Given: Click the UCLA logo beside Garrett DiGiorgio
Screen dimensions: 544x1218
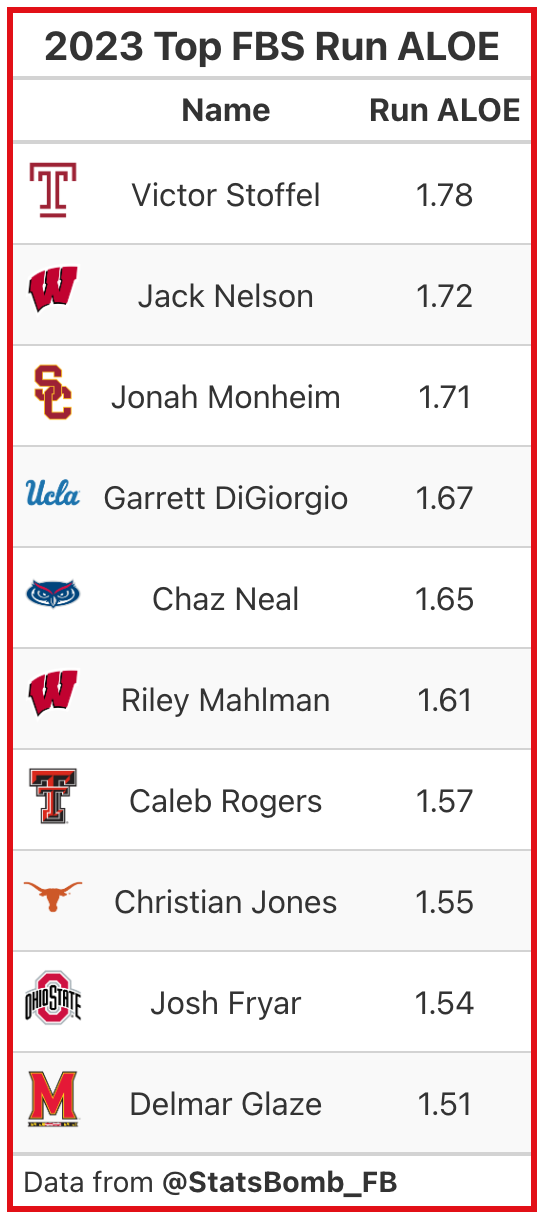Looking at the screenshot, I should tap(53, 494).
